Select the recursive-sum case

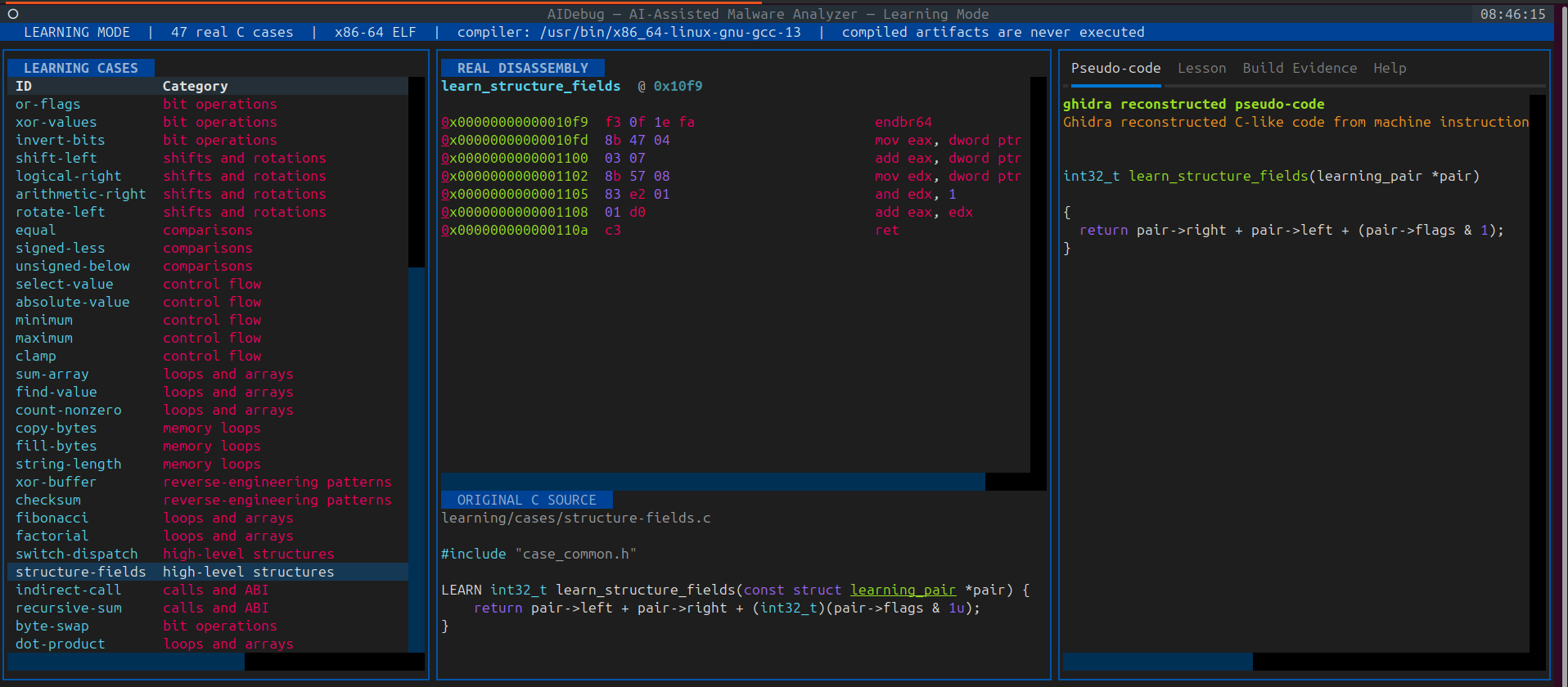[x=208, y=608]
